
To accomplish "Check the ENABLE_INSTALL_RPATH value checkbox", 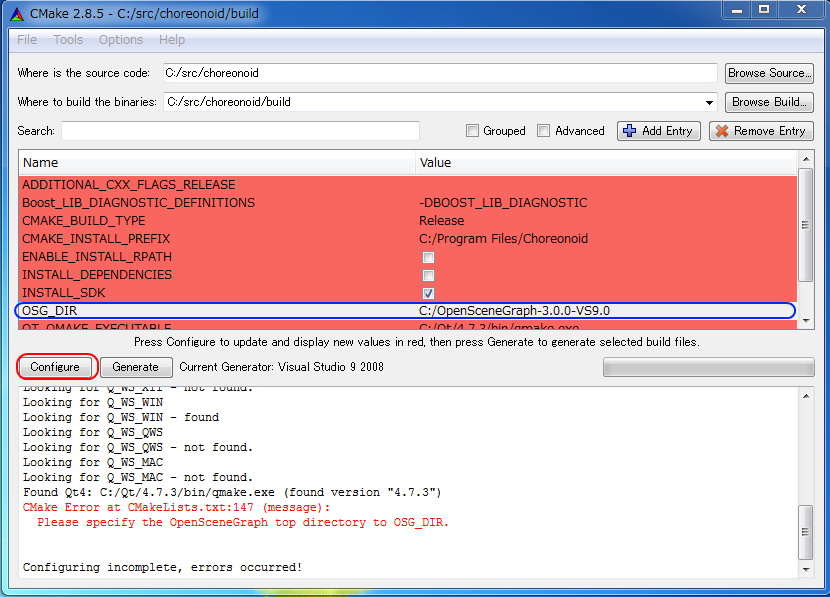I will (x=428, y=257).
